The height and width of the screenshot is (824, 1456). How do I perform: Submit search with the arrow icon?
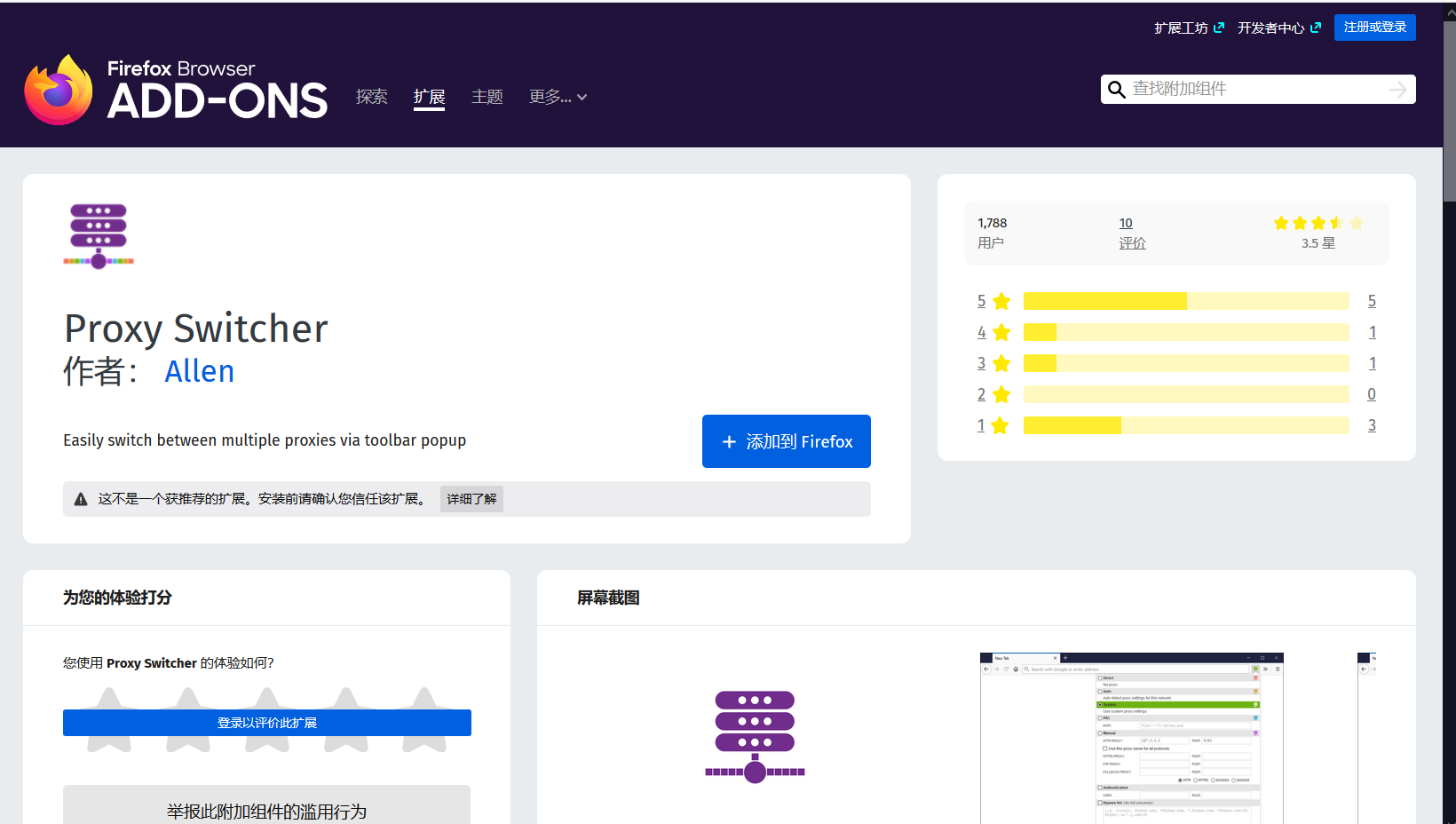(1398, 90)
